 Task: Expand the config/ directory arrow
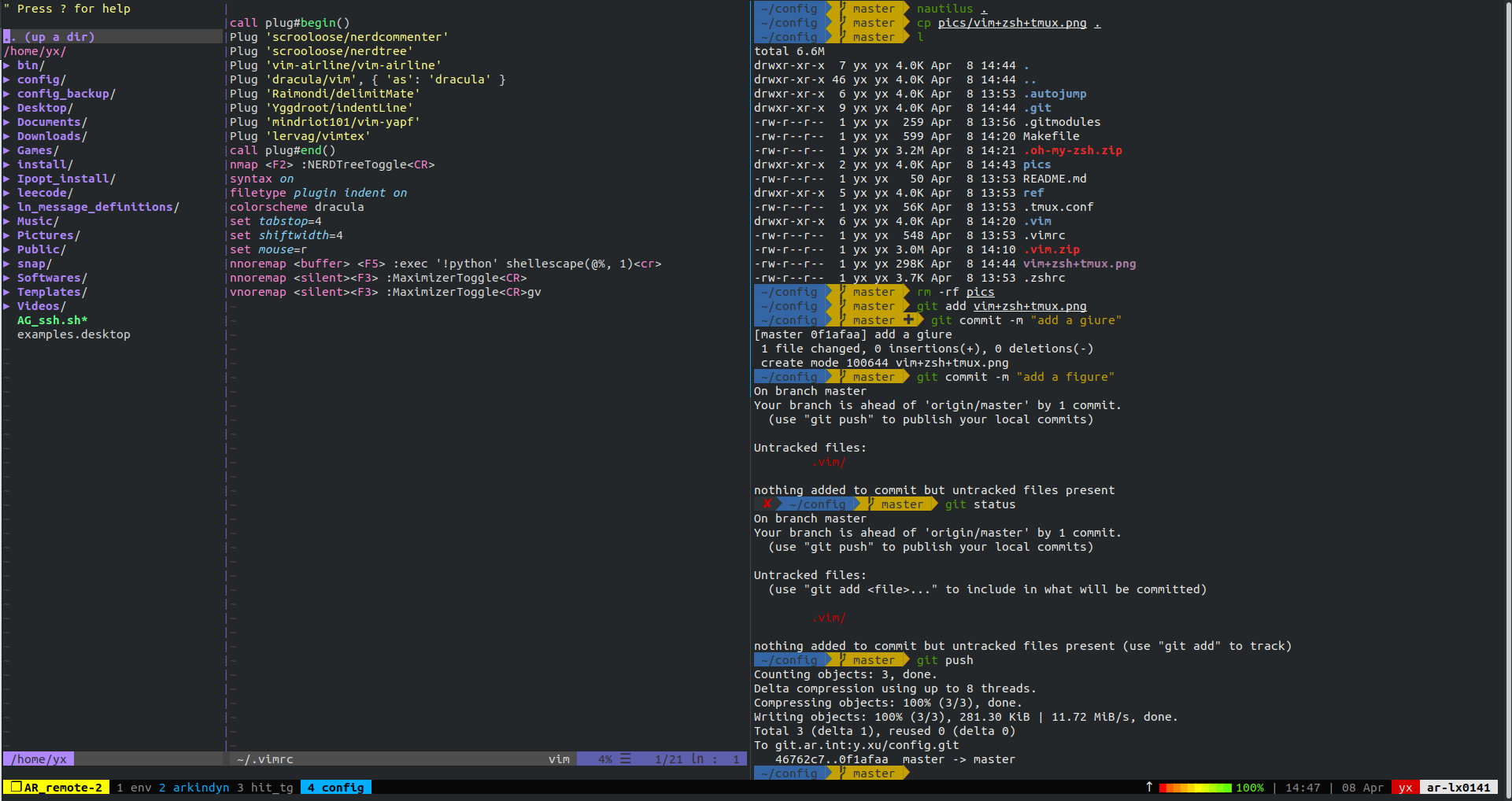pos(7,79)
